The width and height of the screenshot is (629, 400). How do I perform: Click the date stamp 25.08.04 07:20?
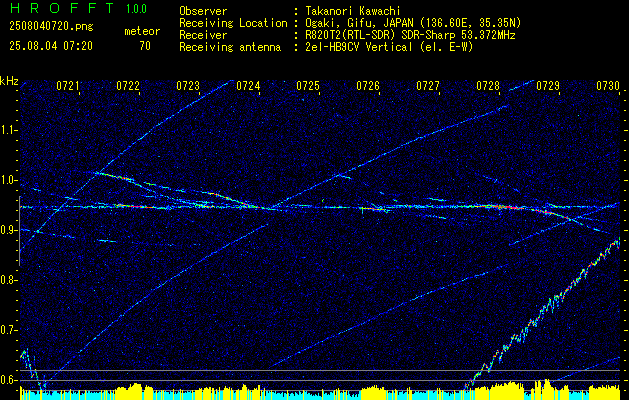point(51,46)
